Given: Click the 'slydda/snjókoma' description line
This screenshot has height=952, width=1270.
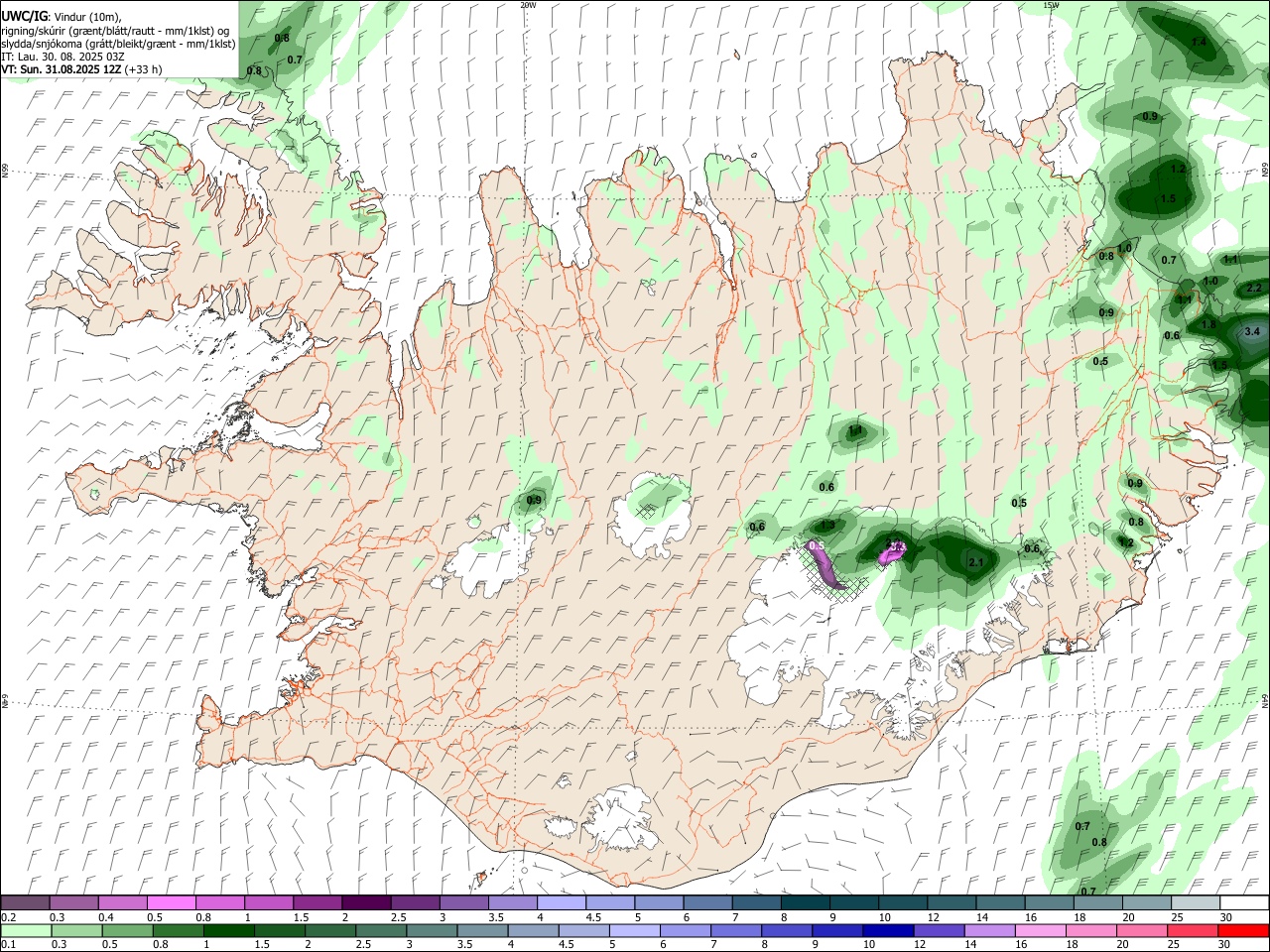Looking at the screenshot, I should tap(118, 44).
